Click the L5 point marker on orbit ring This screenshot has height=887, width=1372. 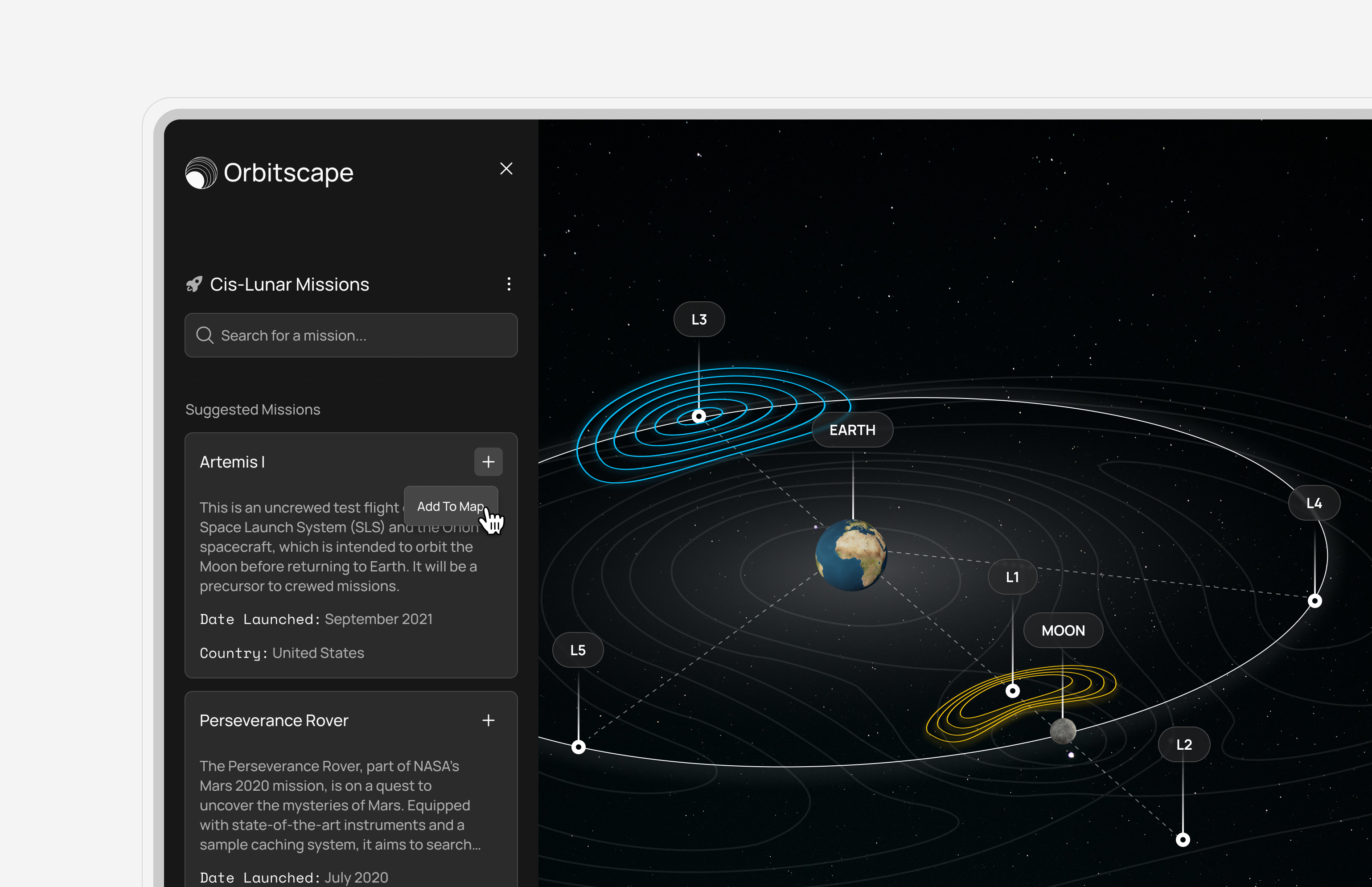(x=578, y=747)
